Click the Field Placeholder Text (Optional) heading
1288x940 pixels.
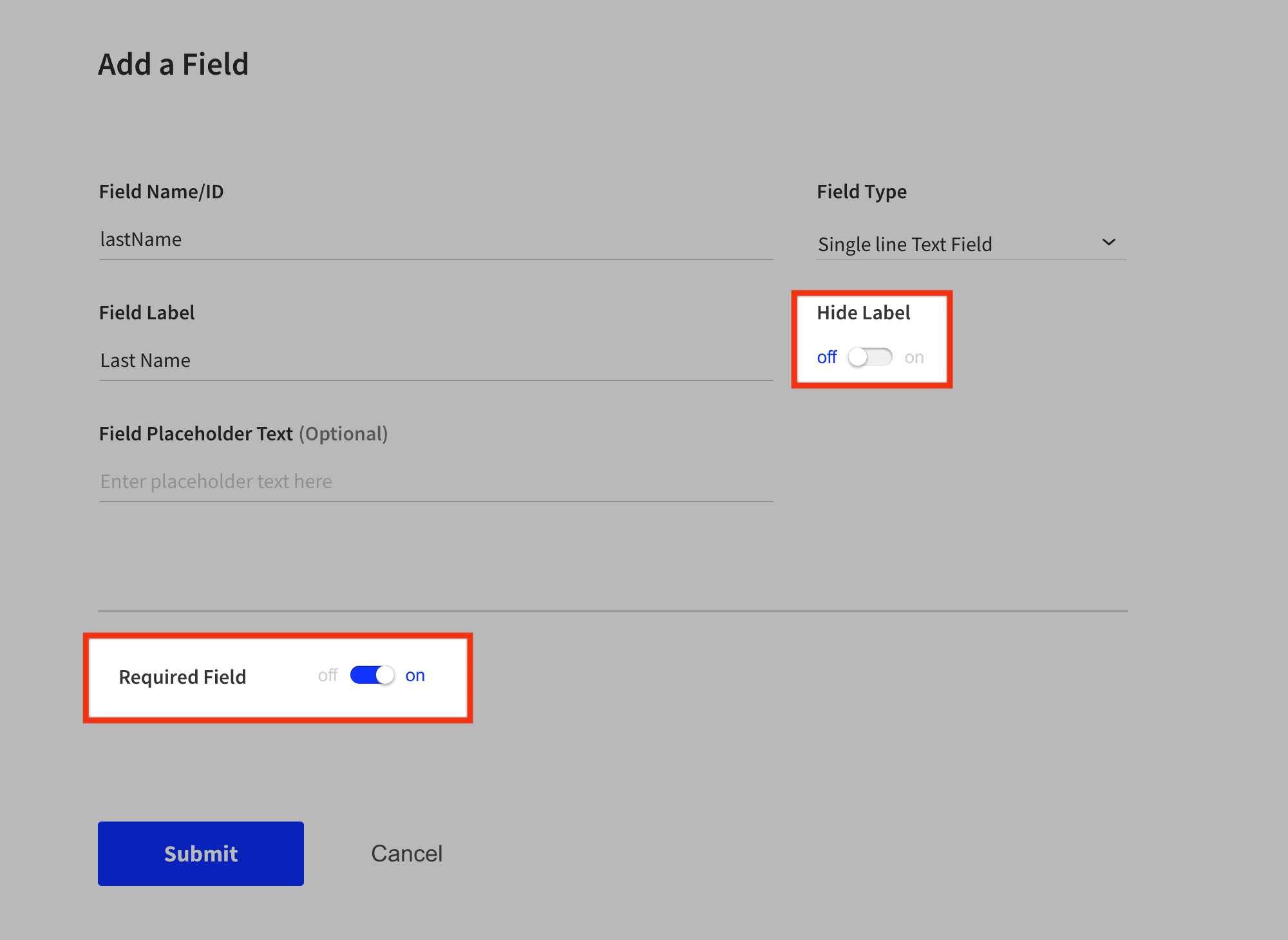coord(243,434)
